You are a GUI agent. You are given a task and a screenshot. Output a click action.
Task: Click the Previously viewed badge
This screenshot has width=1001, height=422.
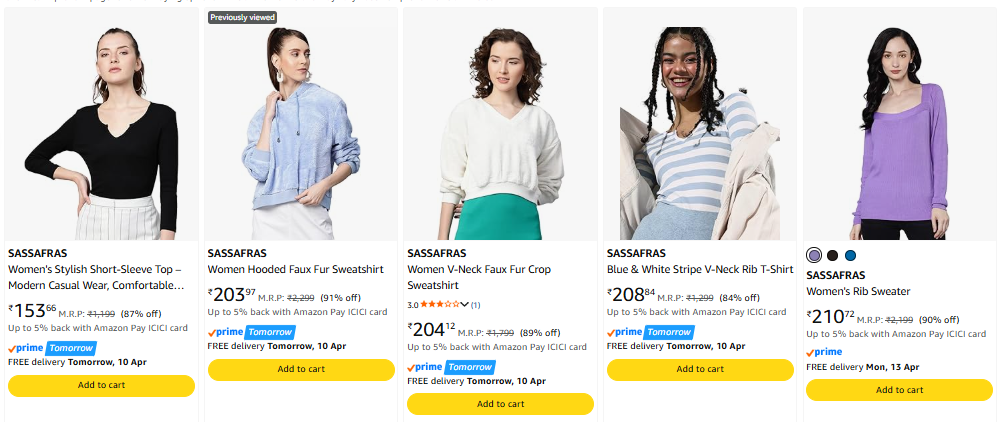pyautogui.click(x=242, y=17)
